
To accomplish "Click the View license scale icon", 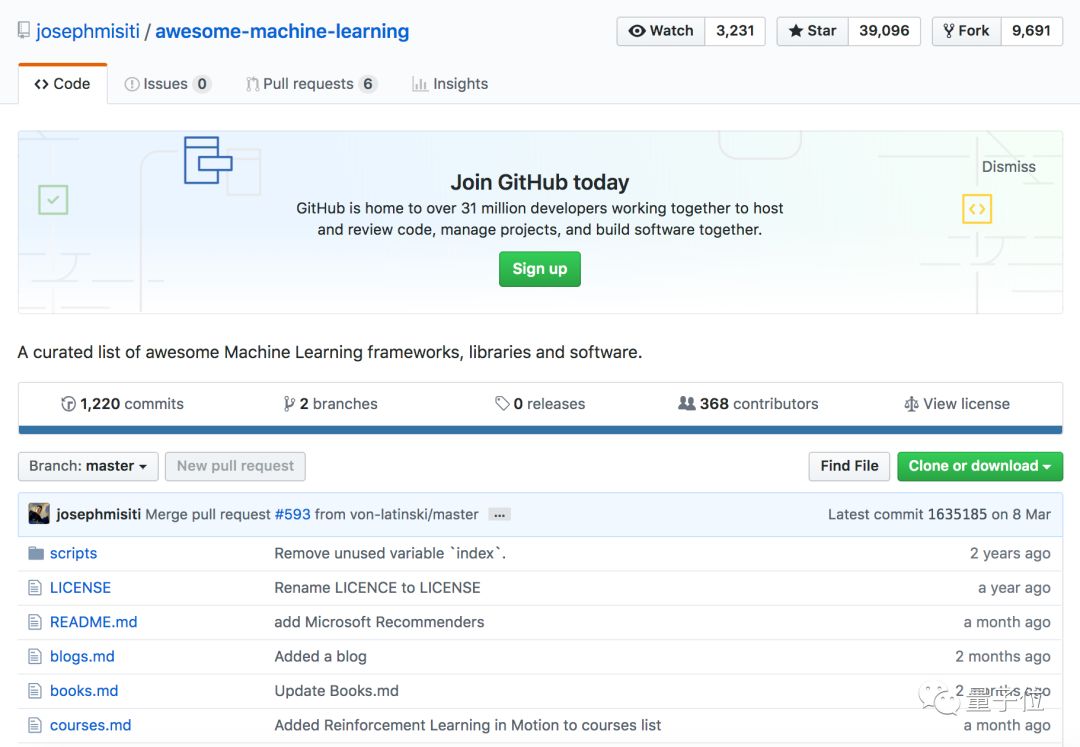I will (910, 404).
